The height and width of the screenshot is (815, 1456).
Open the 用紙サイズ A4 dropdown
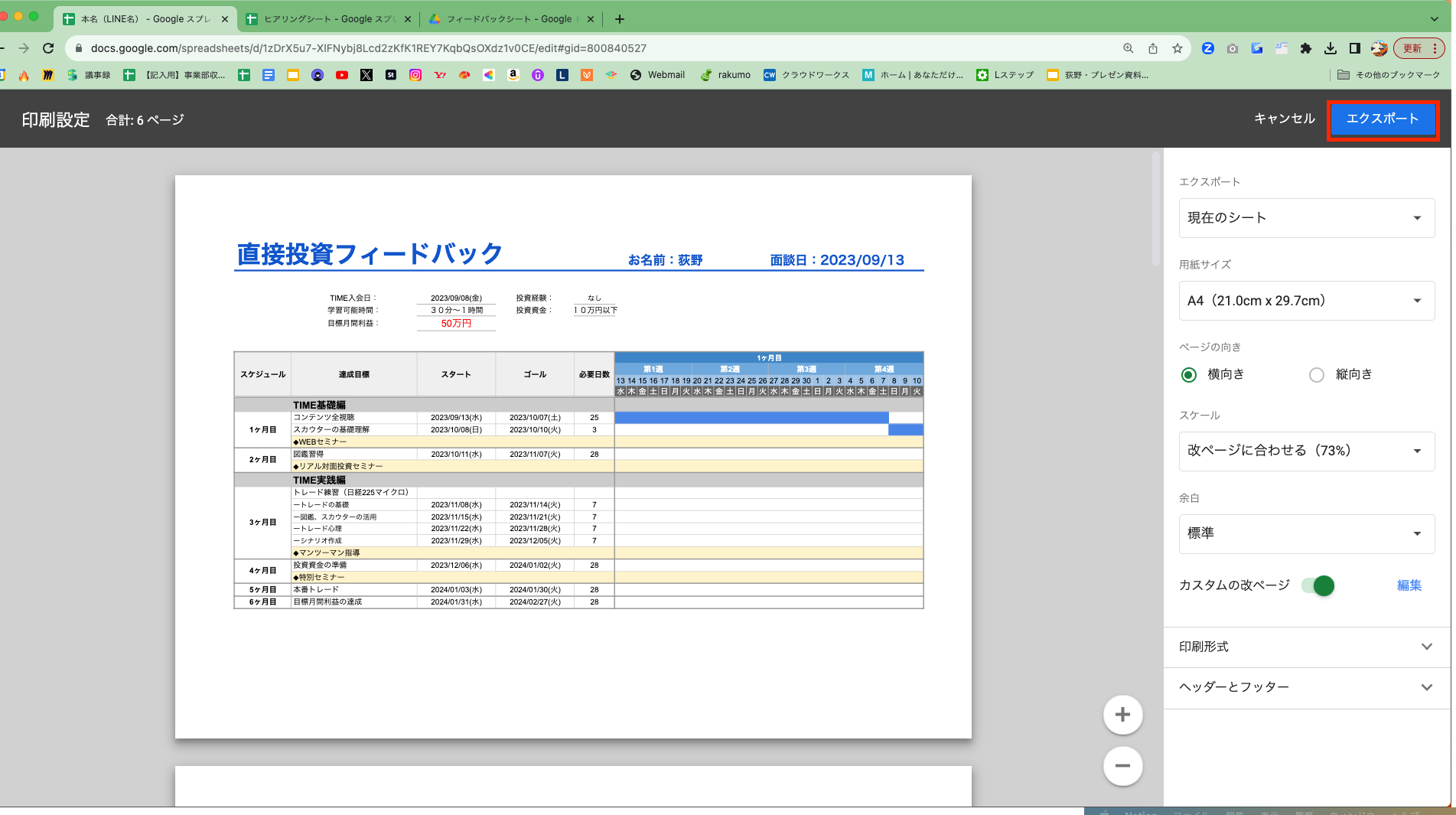pyautogui.click(x=1306, y=300)
